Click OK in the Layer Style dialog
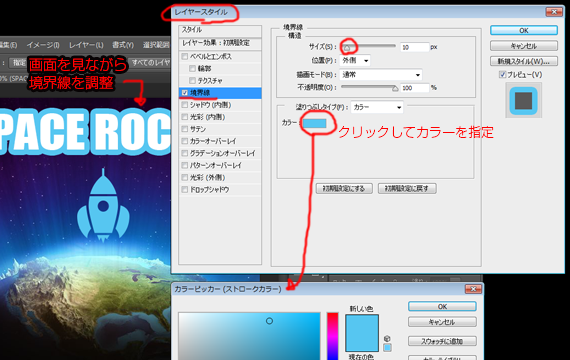Image resolution: width=570 pixels, height=360 pixels. click(x=524, y=31)
